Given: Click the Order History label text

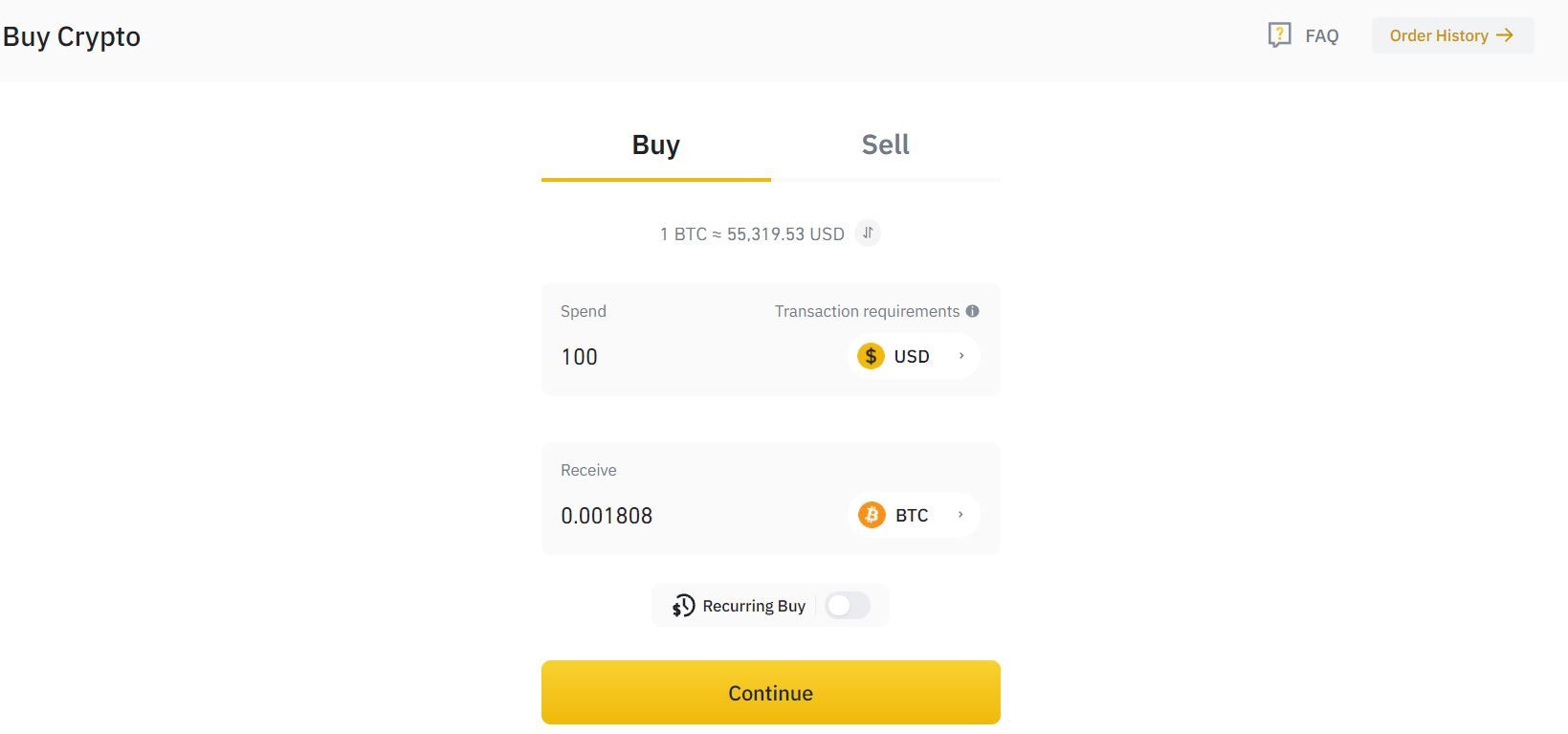Looking at the screenshot, I should point(1438,35).
